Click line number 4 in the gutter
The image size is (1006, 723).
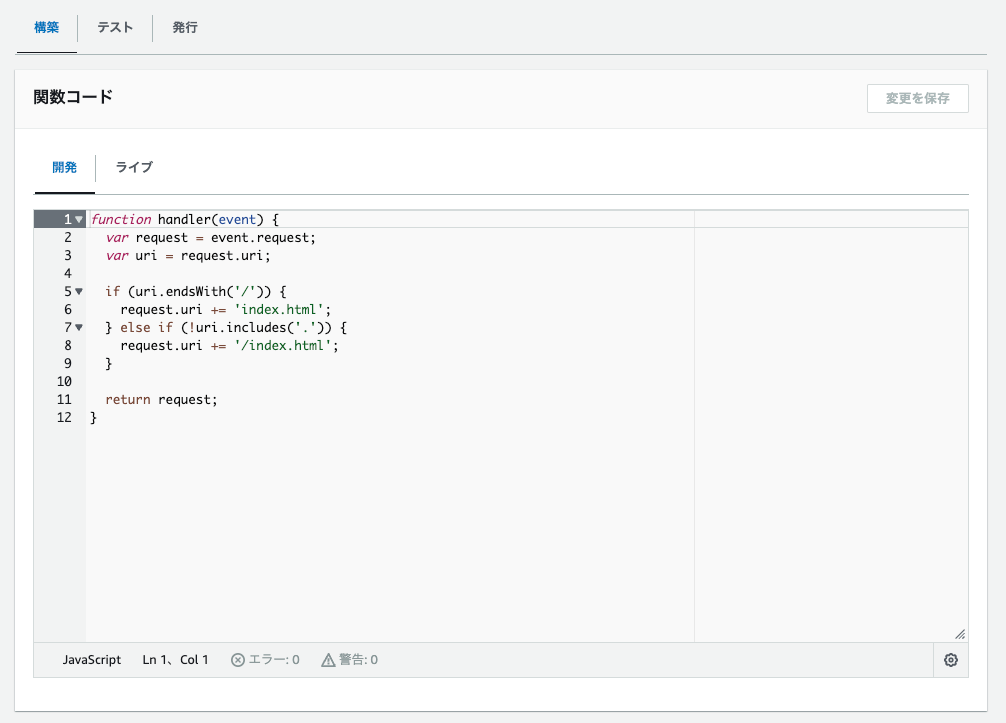point(67,273)
